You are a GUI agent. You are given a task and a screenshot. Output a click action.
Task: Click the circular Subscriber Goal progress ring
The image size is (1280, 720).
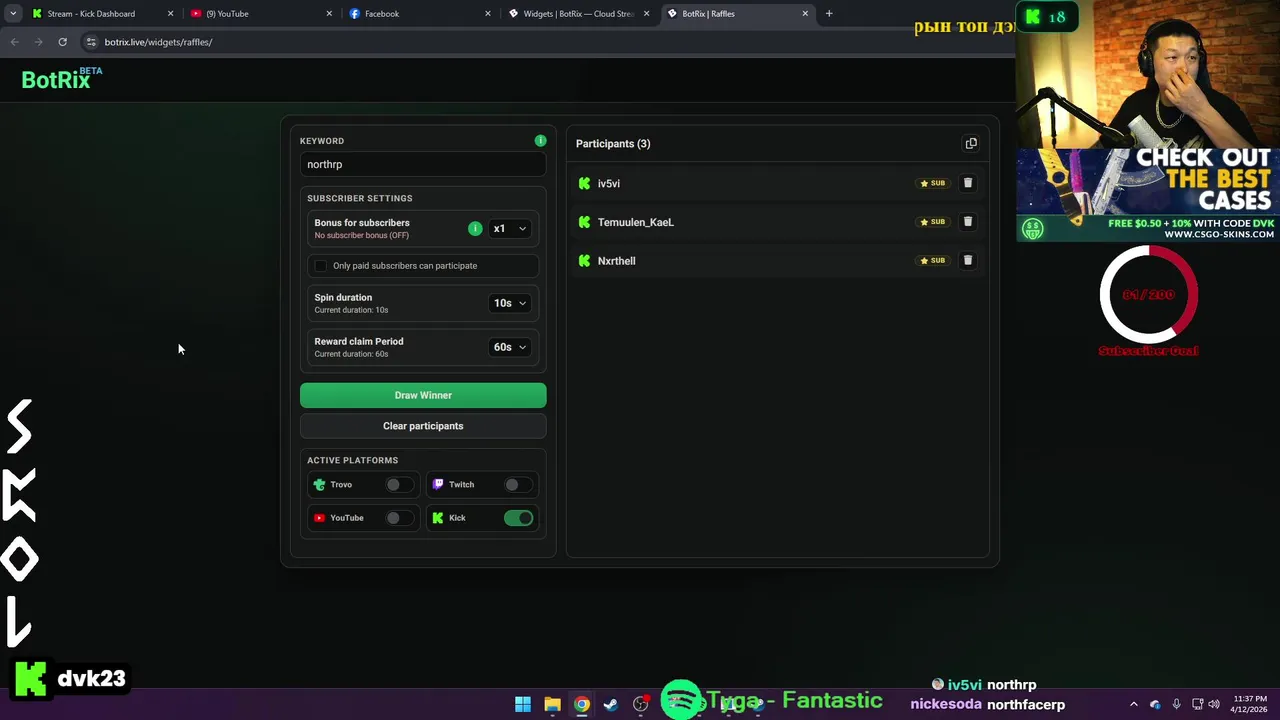point(1148,294)
